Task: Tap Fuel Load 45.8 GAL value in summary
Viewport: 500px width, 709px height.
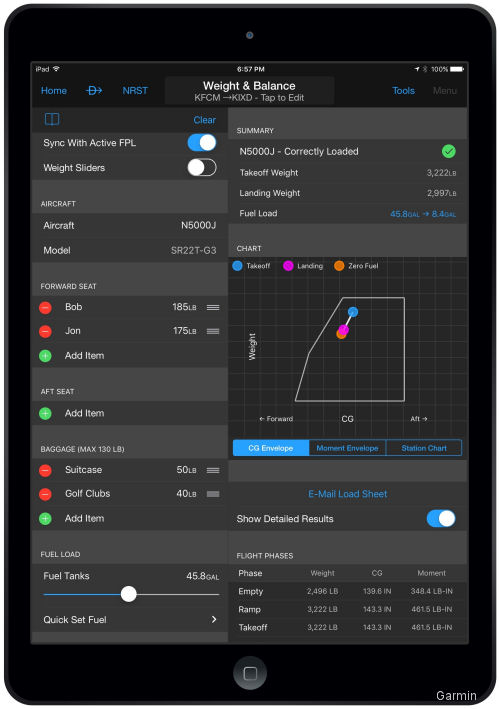Action: click(x=423, y=214)
